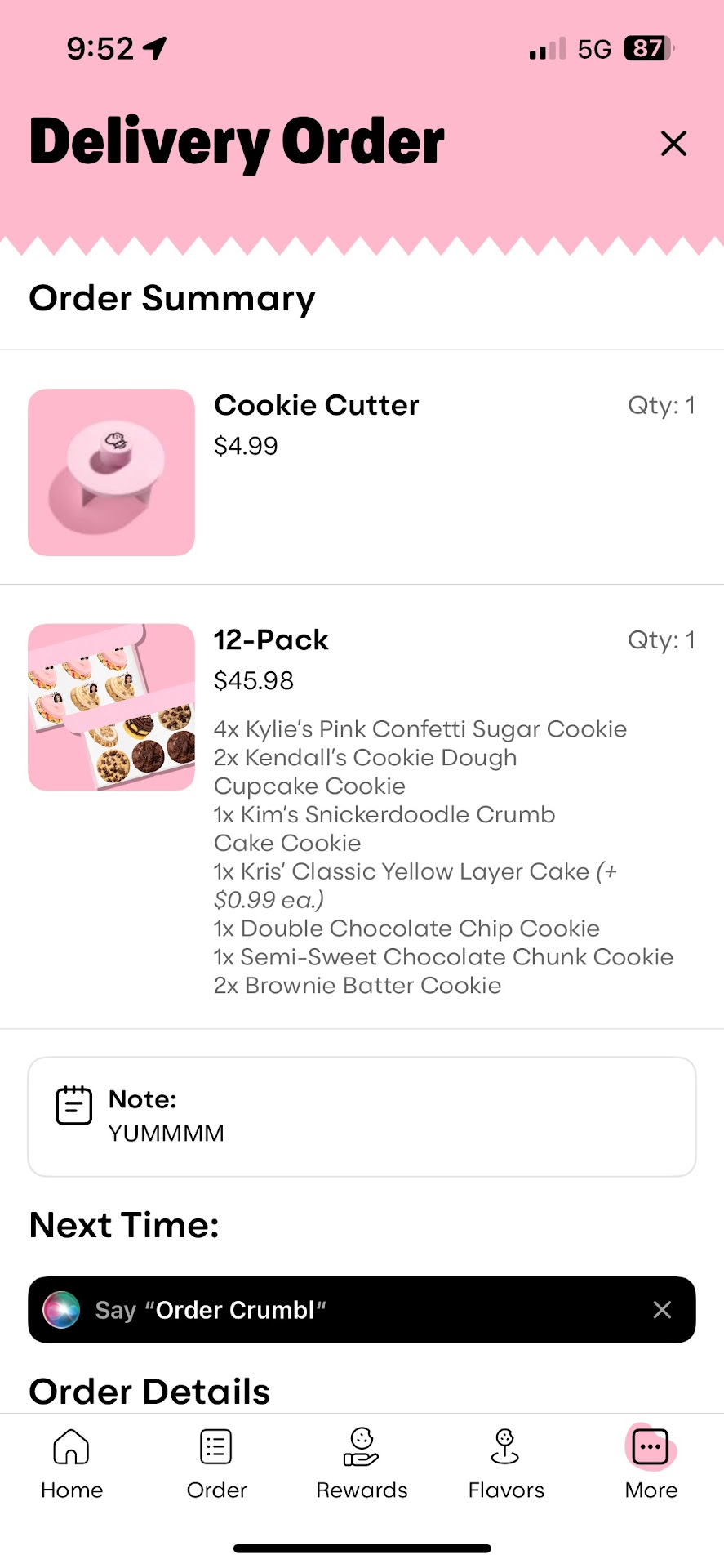Tap the battery indicator in status bar

tap(648, 49)
